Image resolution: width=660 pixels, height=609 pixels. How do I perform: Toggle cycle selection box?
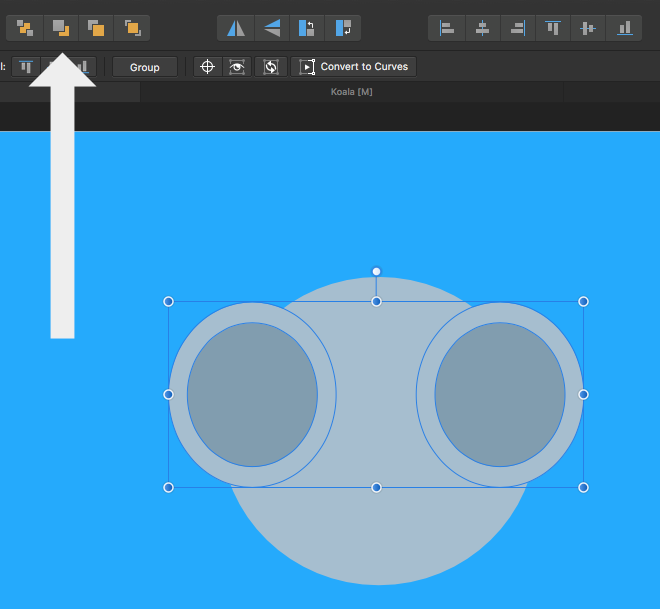pyautogui.click(x=269, y=67)
